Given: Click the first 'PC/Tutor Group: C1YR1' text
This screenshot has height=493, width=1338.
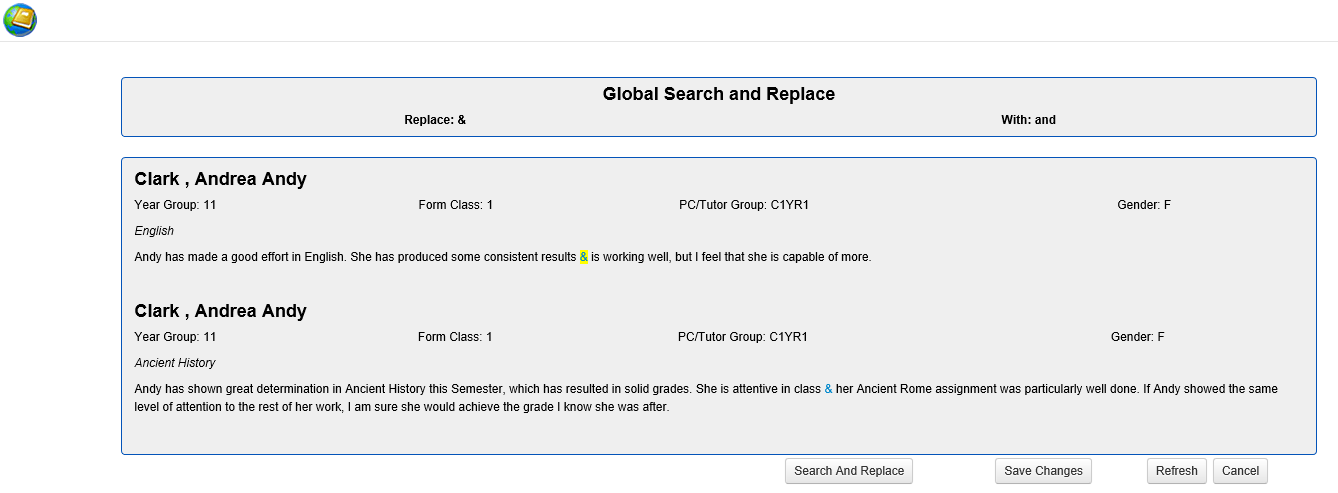Looking at the screenshot, I should coord(744,205).
